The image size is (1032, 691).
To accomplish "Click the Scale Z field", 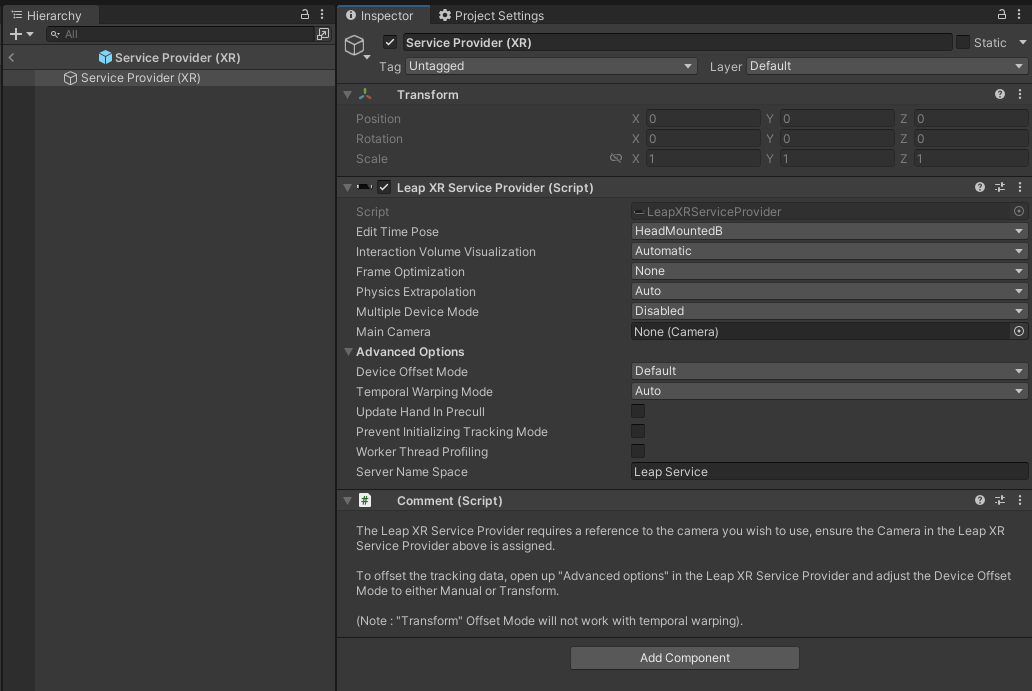I will (x=971, y=159).
